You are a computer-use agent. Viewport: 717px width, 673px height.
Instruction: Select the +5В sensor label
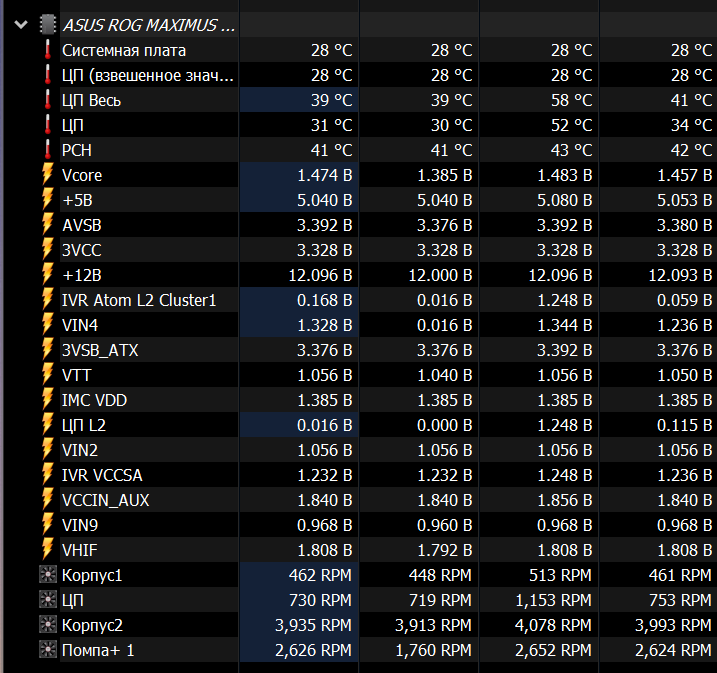(x=77, y=200)
